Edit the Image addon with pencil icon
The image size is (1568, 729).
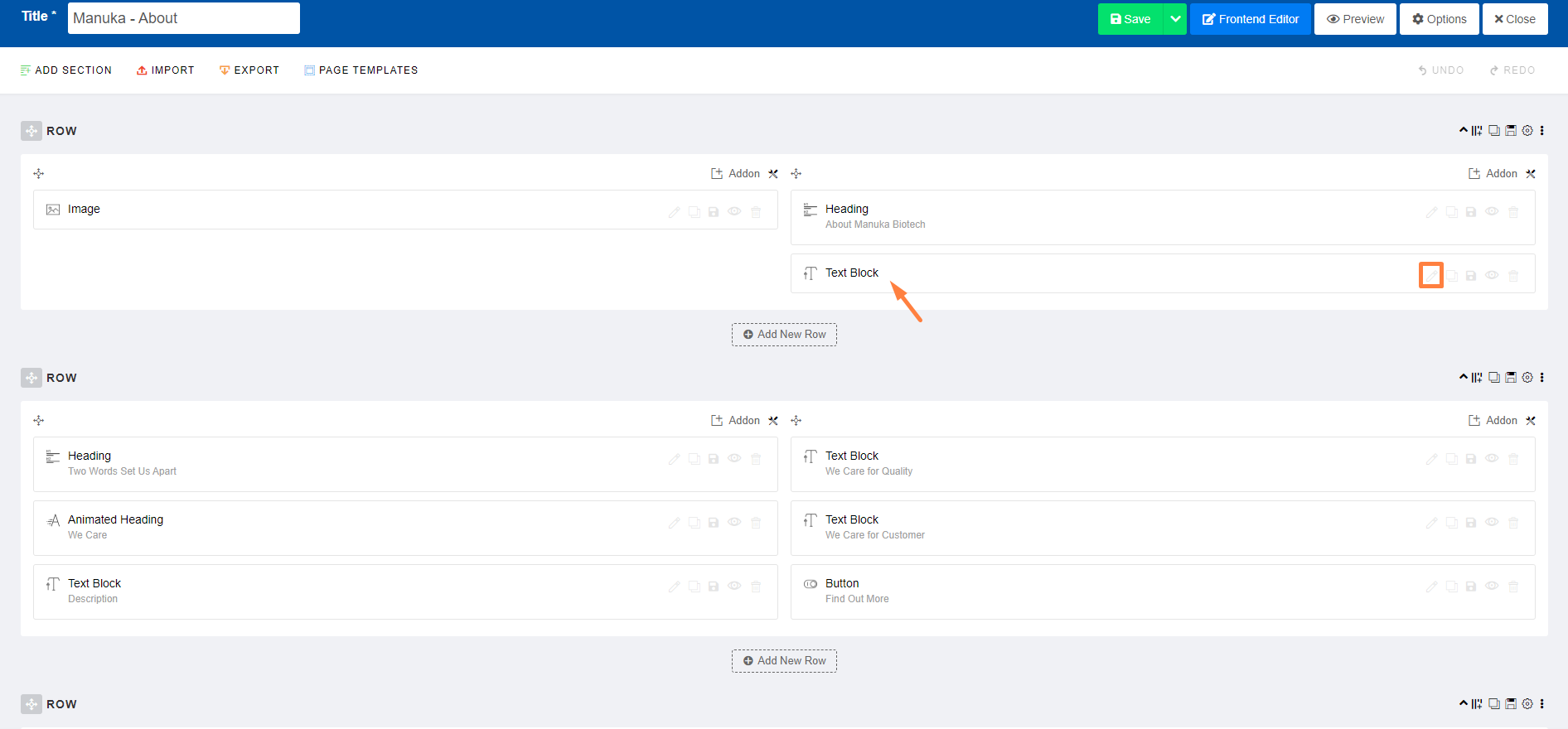[x=674, y=212]
